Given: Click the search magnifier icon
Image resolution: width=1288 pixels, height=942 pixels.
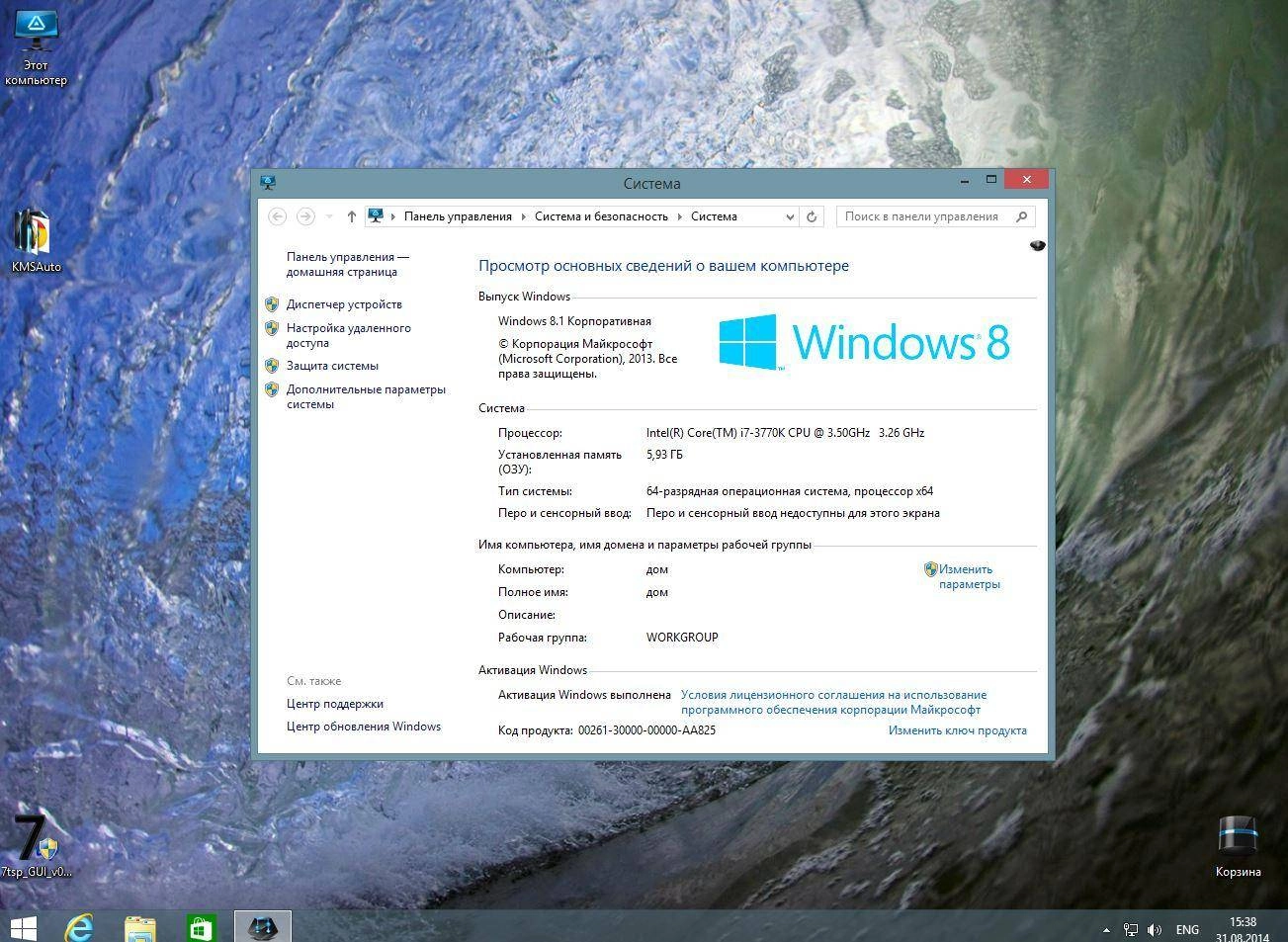Looking at the screenshot, I should point(1022,216).
